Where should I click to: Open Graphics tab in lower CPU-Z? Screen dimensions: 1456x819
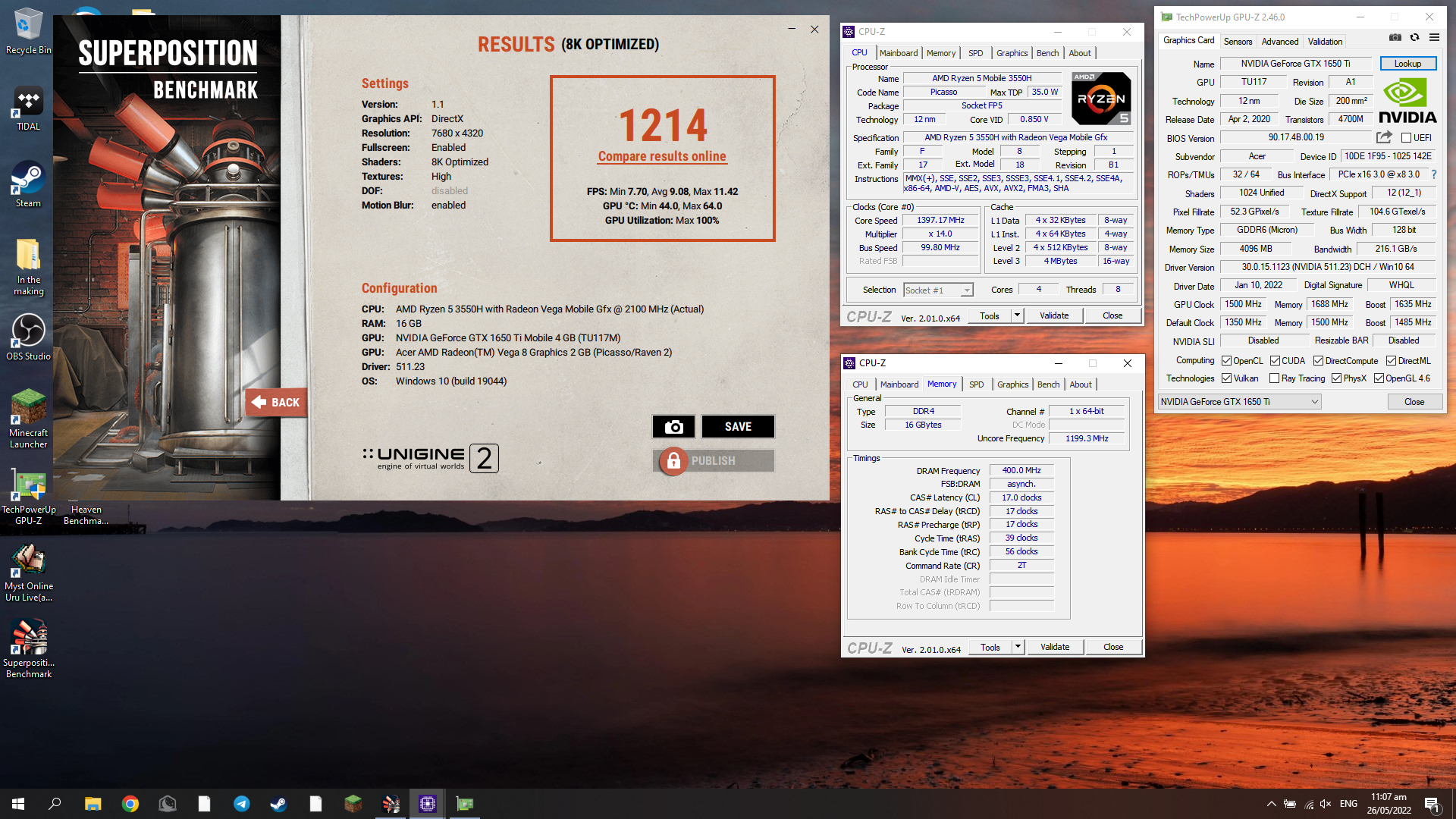pyautogui.click(x=1012, y=384)
